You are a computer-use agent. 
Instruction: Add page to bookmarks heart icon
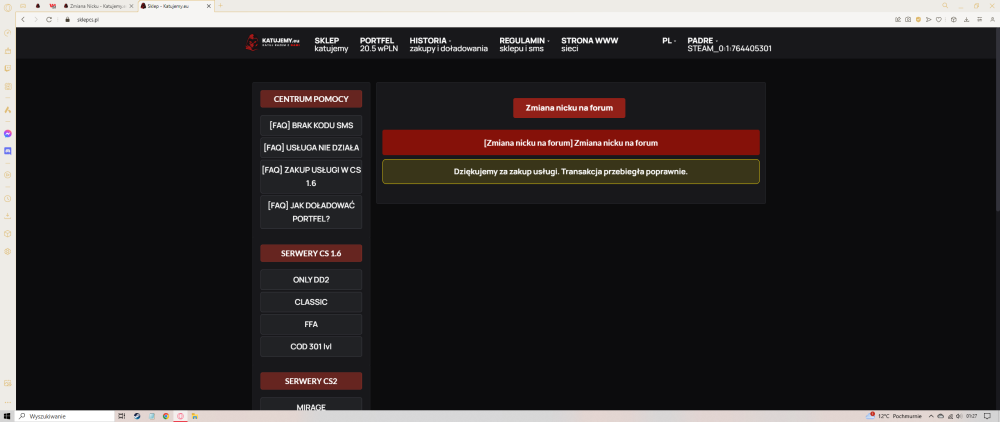939,20
